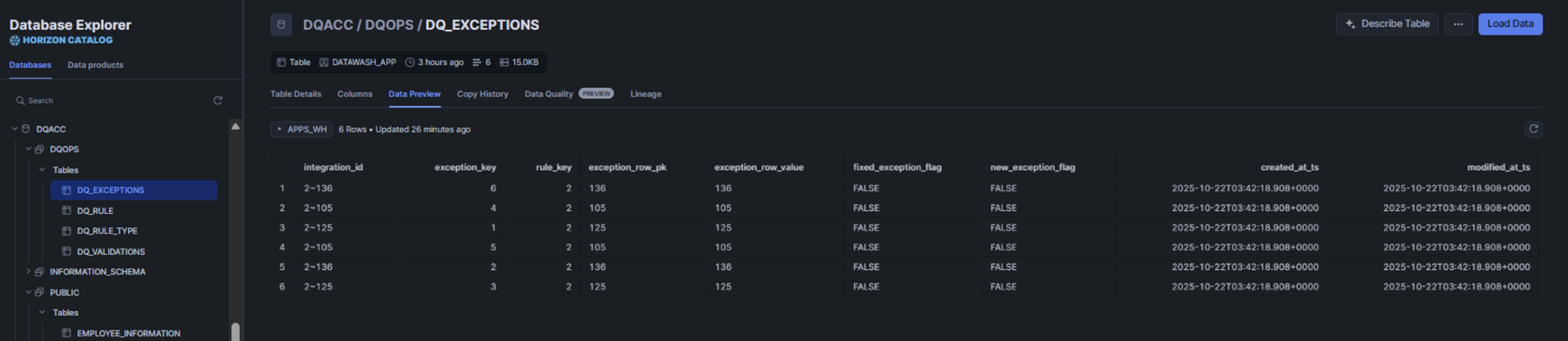Viewport: 1568px width, 341px height.
Task: Switch to Data products tab
Action: tap(95, 65)
